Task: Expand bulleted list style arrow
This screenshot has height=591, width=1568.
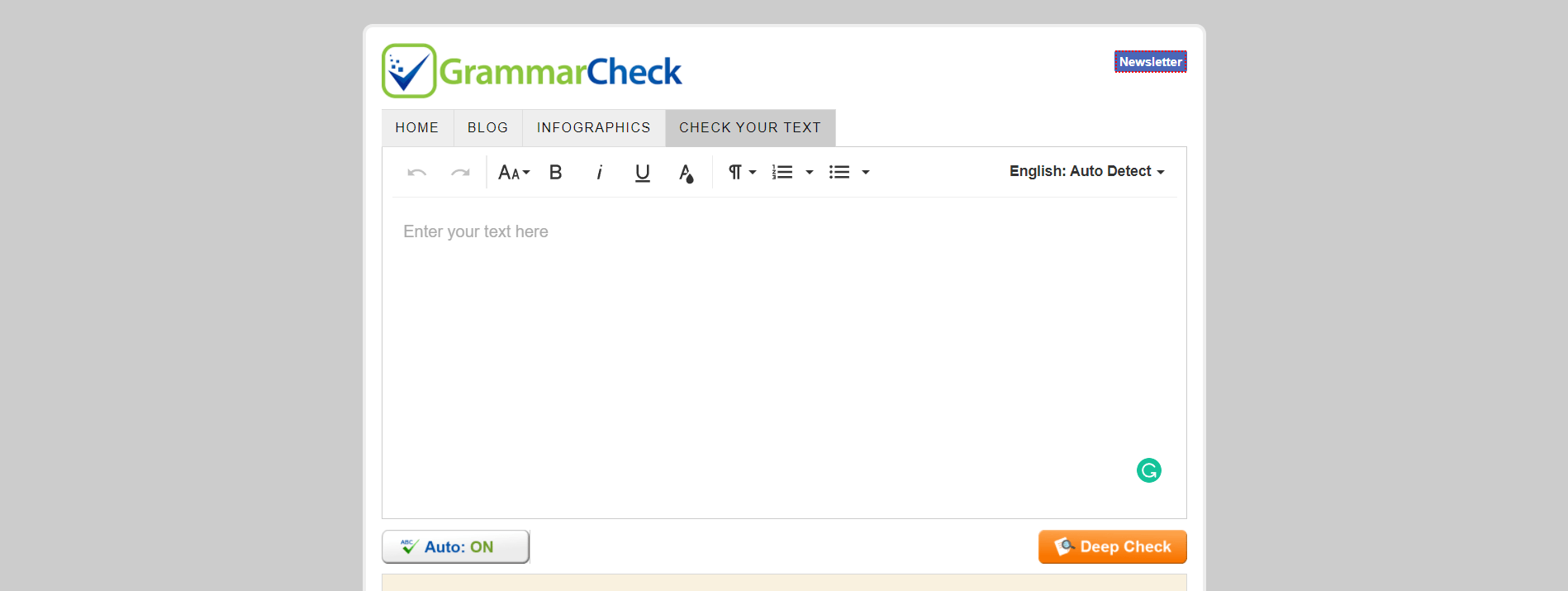Action: point(866,172)
